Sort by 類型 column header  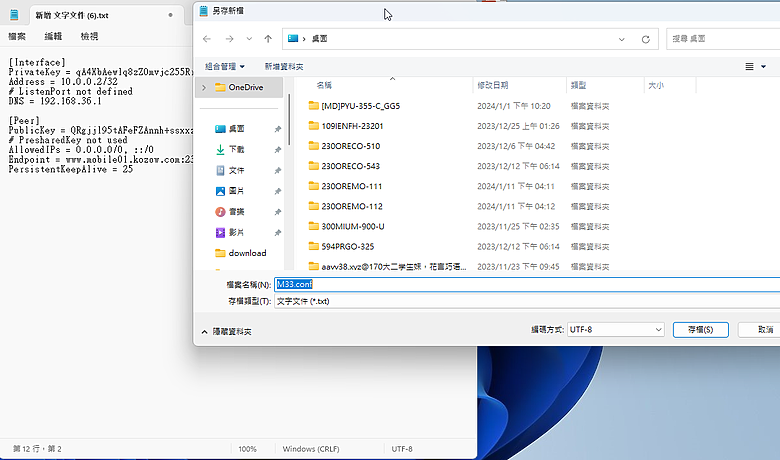pos(578,86)
